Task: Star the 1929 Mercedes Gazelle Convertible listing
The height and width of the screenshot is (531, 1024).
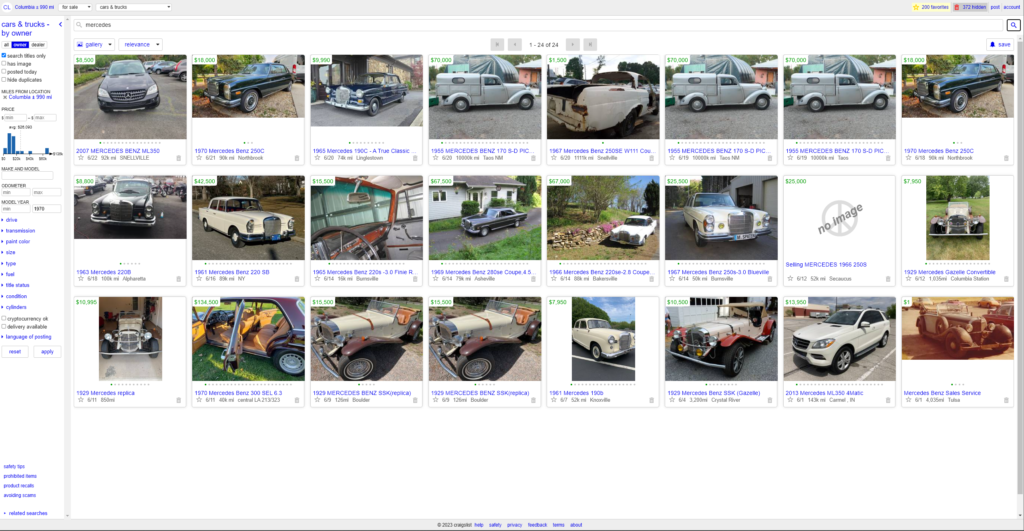Action: coord(908,279)
